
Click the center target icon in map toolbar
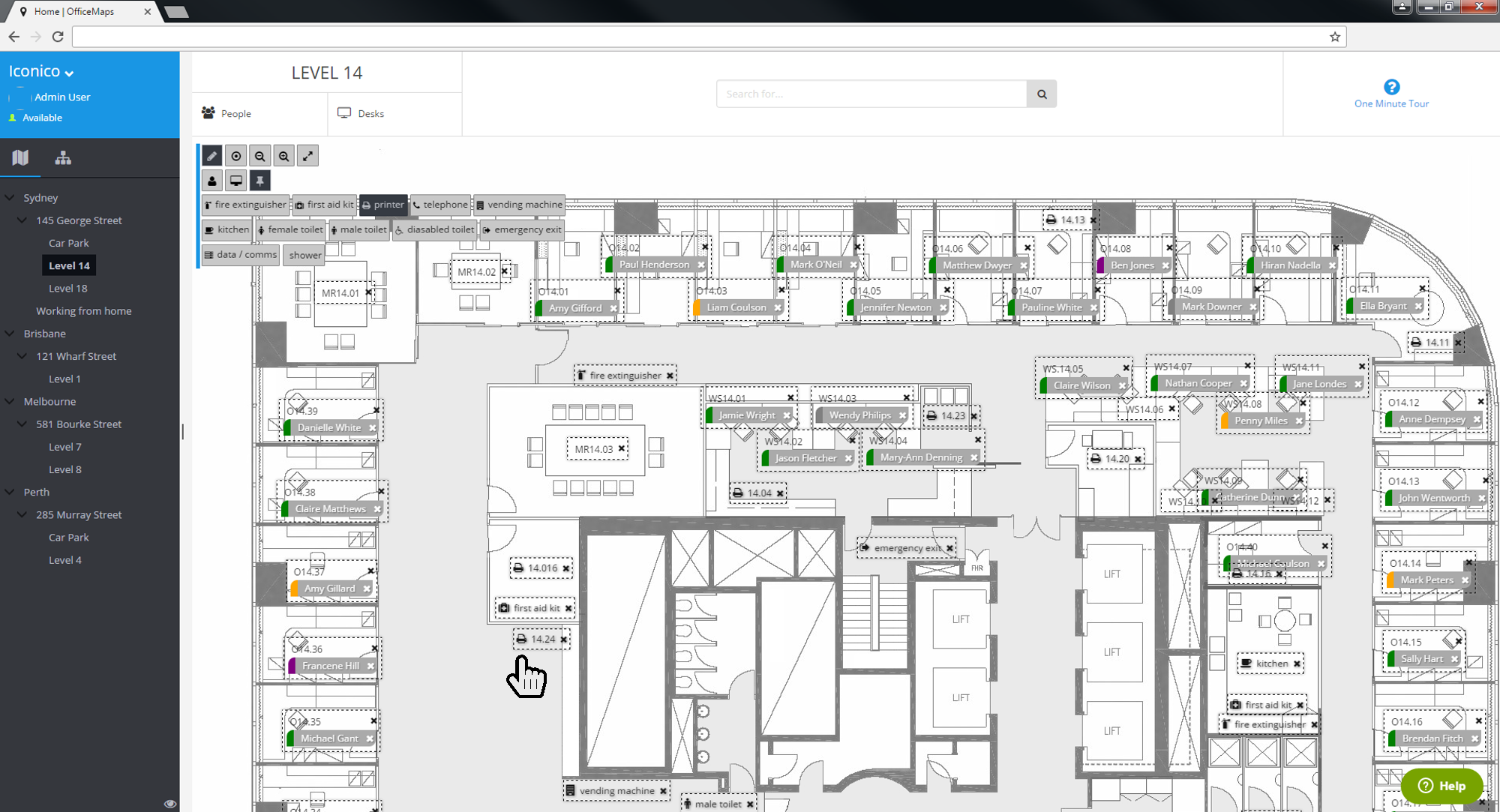(x=235, y=155)
